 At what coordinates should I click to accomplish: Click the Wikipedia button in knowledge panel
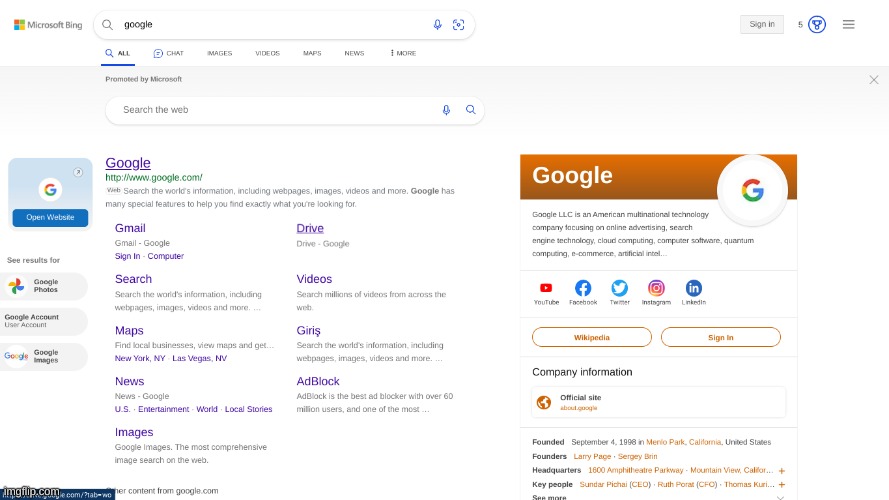pyautogui.click(x=591, y=337)
